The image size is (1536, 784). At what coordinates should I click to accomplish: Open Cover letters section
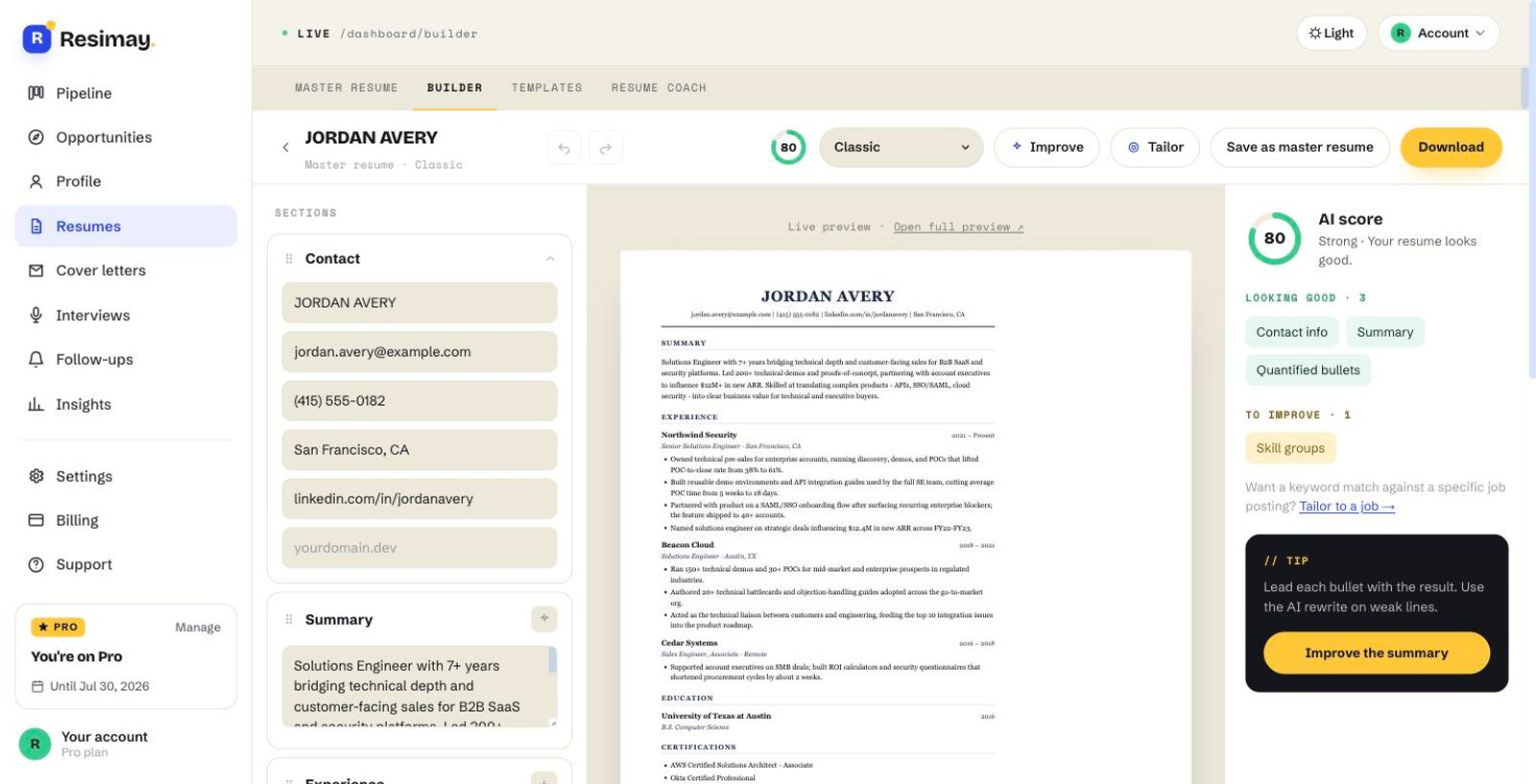(x=126, y=271)
